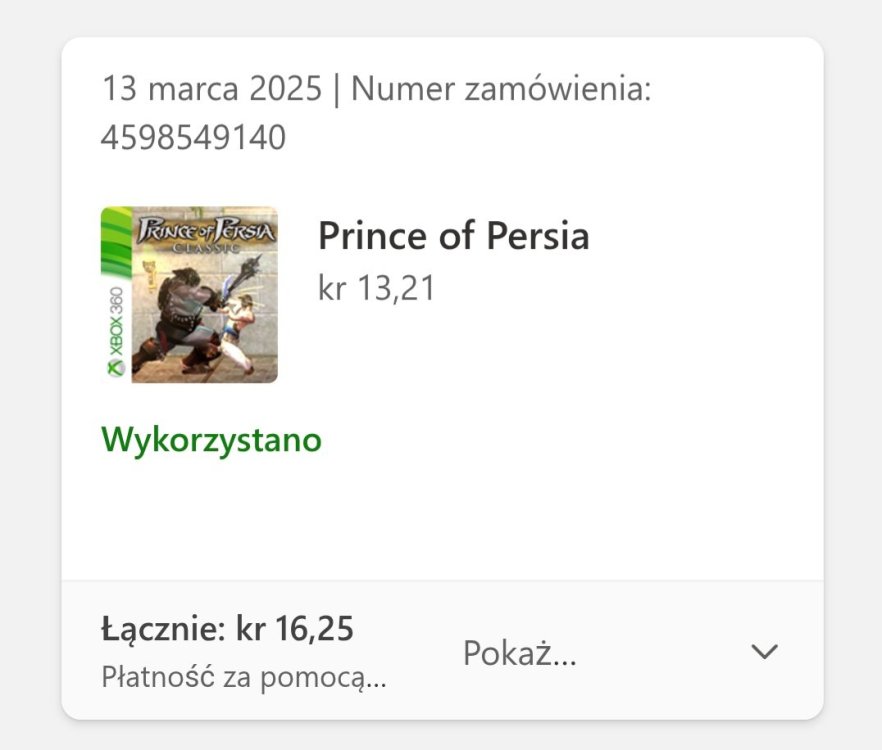
Task: Click the date 13 marca 2025
Action: (x=211, y=89)
